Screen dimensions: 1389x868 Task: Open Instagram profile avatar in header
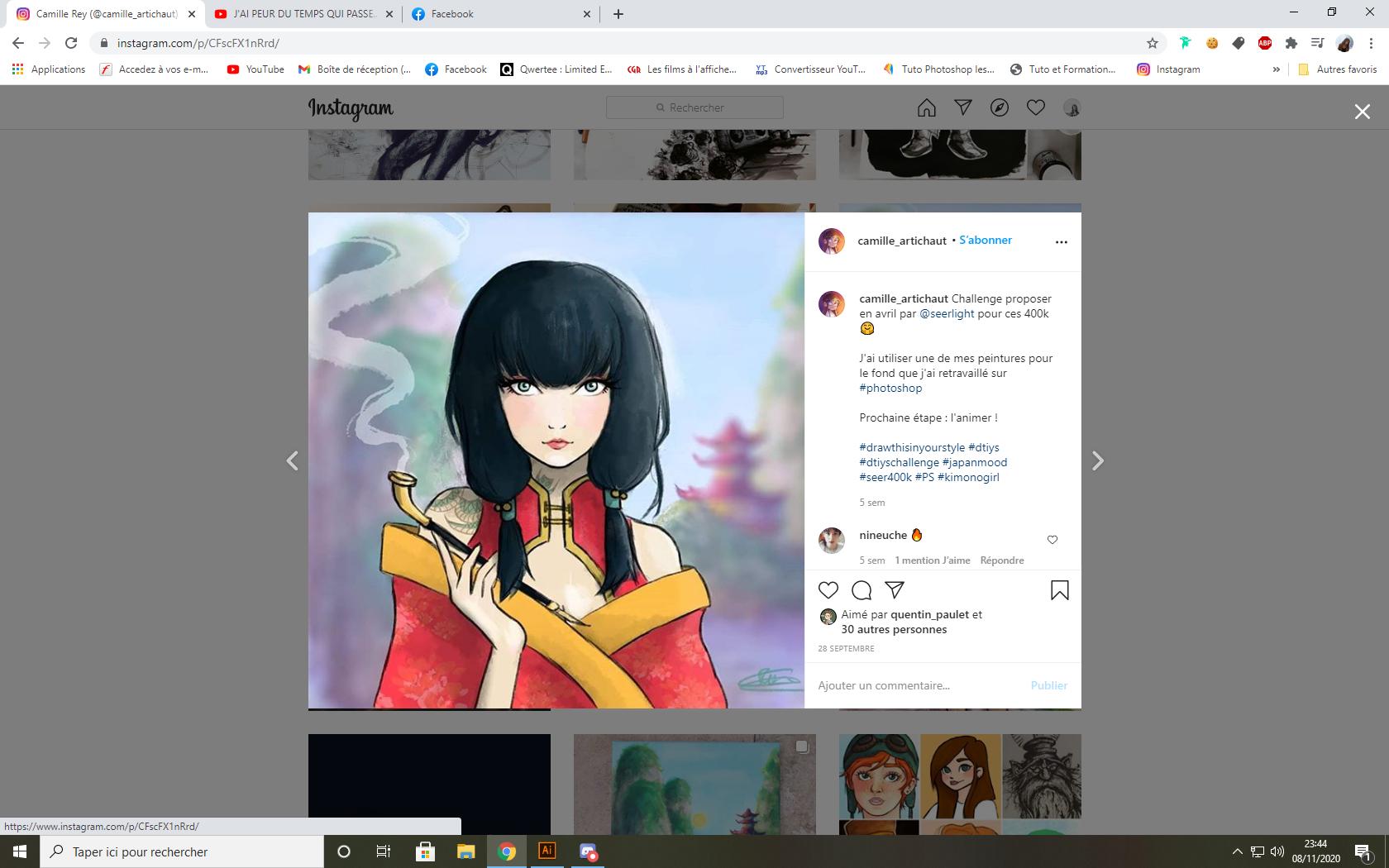click(1072, 108)
